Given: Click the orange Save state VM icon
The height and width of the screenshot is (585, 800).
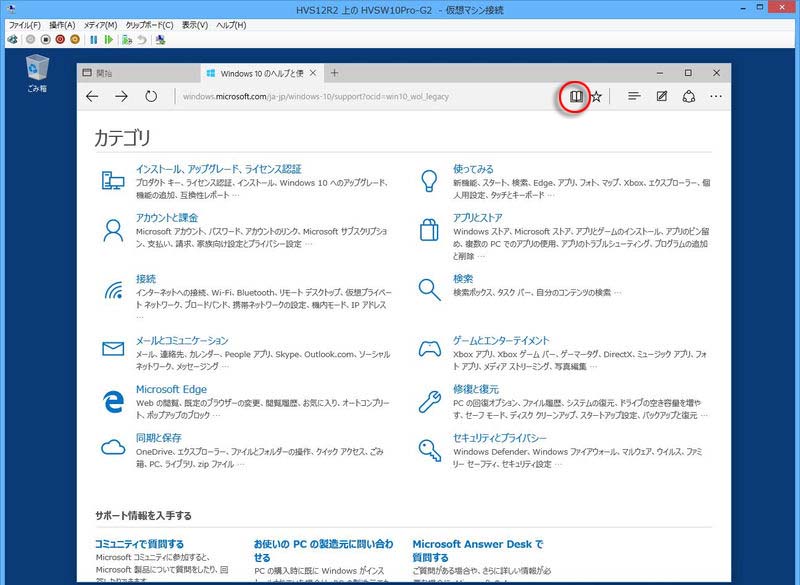Looking at the screenshot, I should coord(75,39).
